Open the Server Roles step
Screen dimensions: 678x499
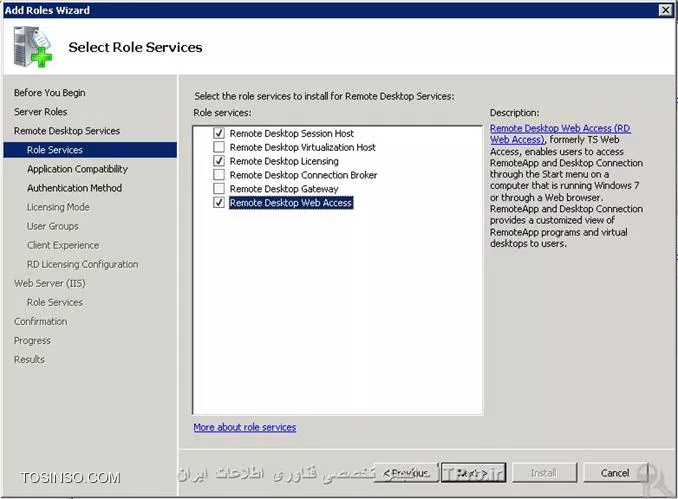click(41, 112)
